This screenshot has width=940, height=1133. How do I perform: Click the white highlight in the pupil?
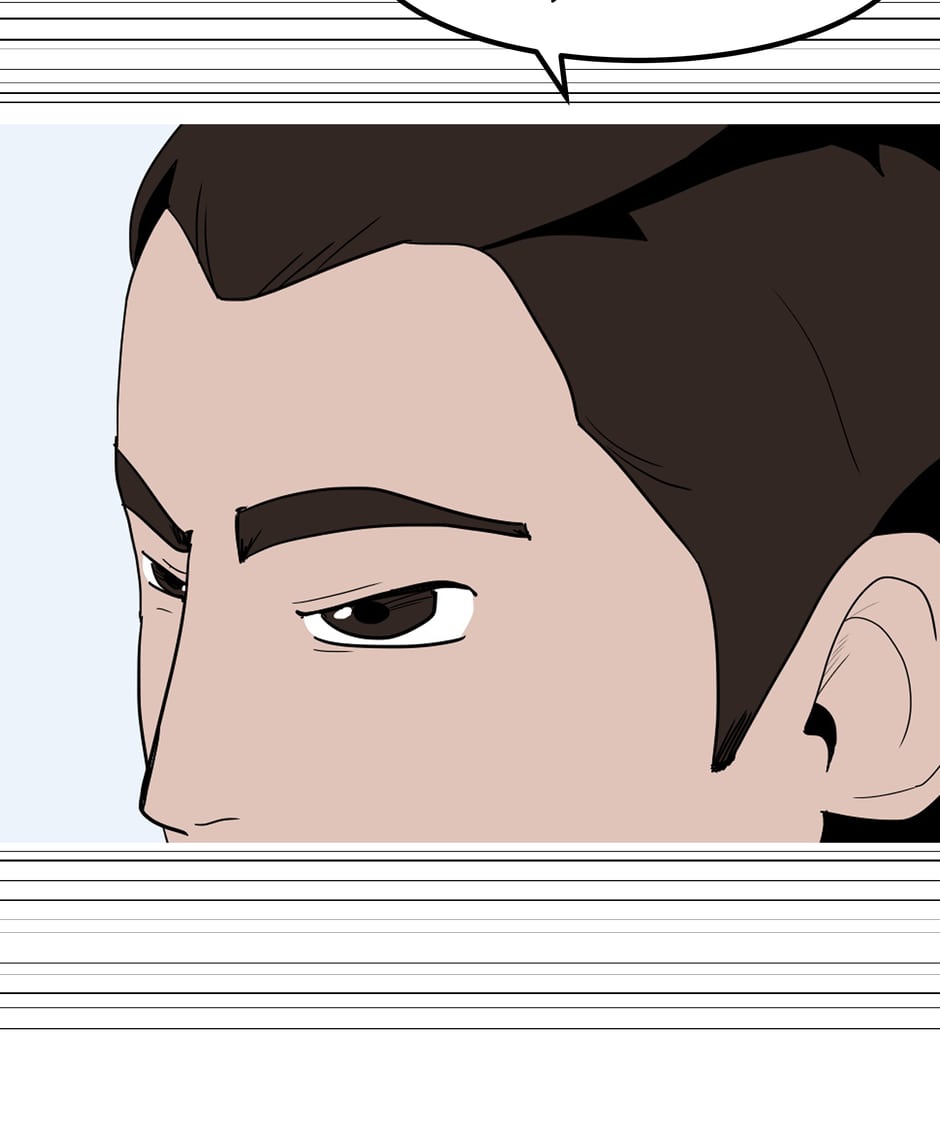tap(341, 611)
